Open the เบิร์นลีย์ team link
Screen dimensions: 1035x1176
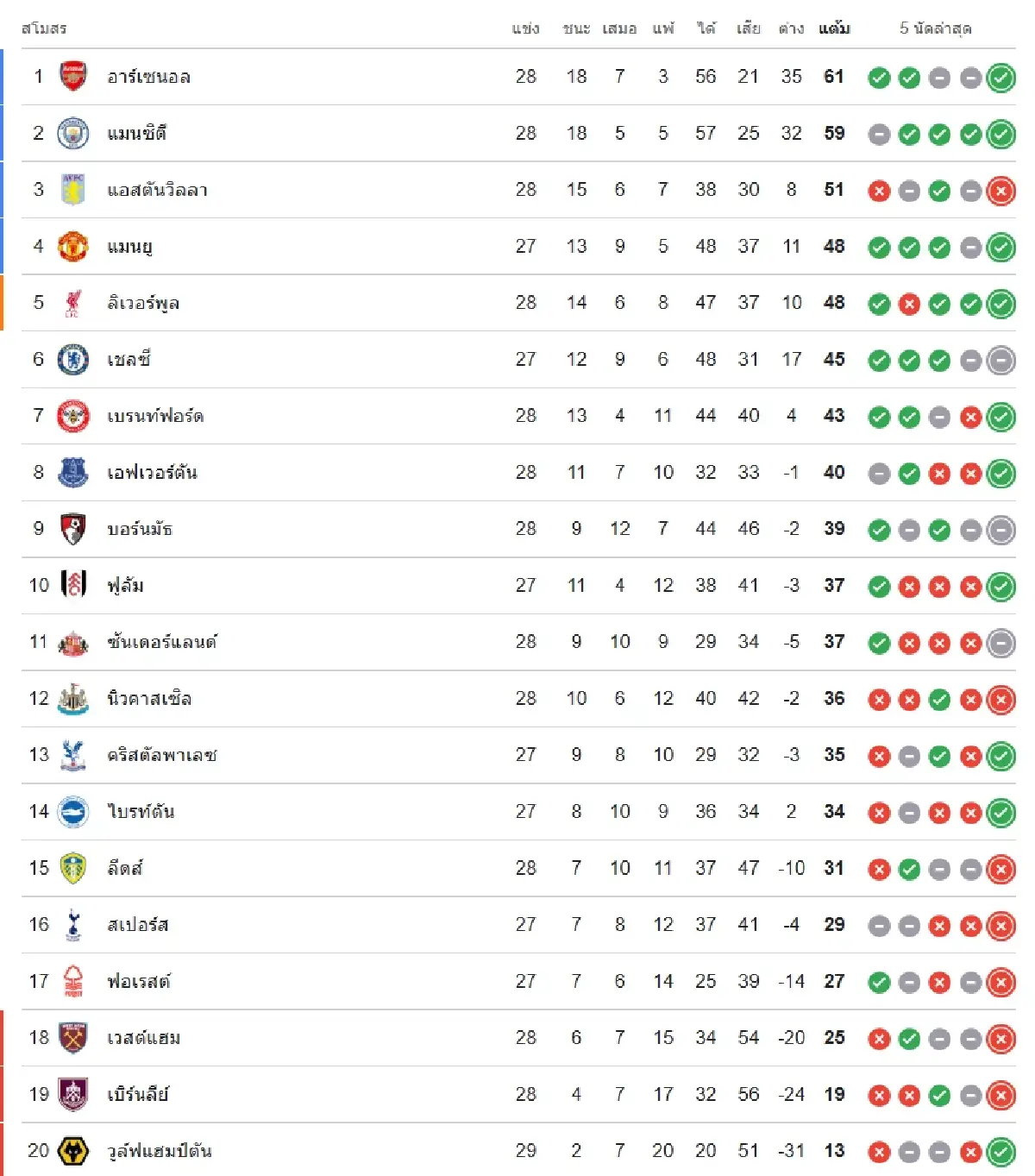tap(138, 1095)
